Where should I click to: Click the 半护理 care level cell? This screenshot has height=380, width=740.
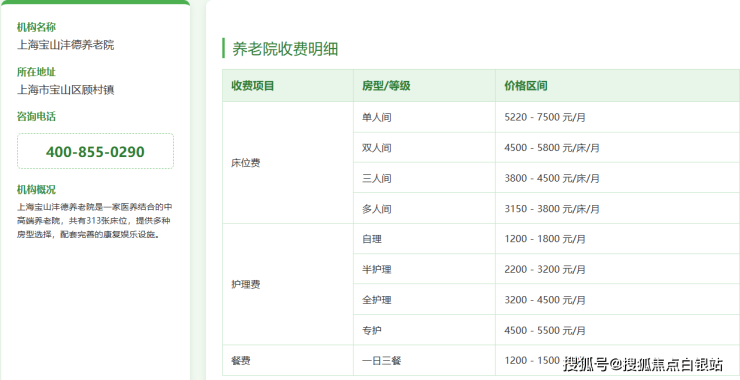pos(424,269)
